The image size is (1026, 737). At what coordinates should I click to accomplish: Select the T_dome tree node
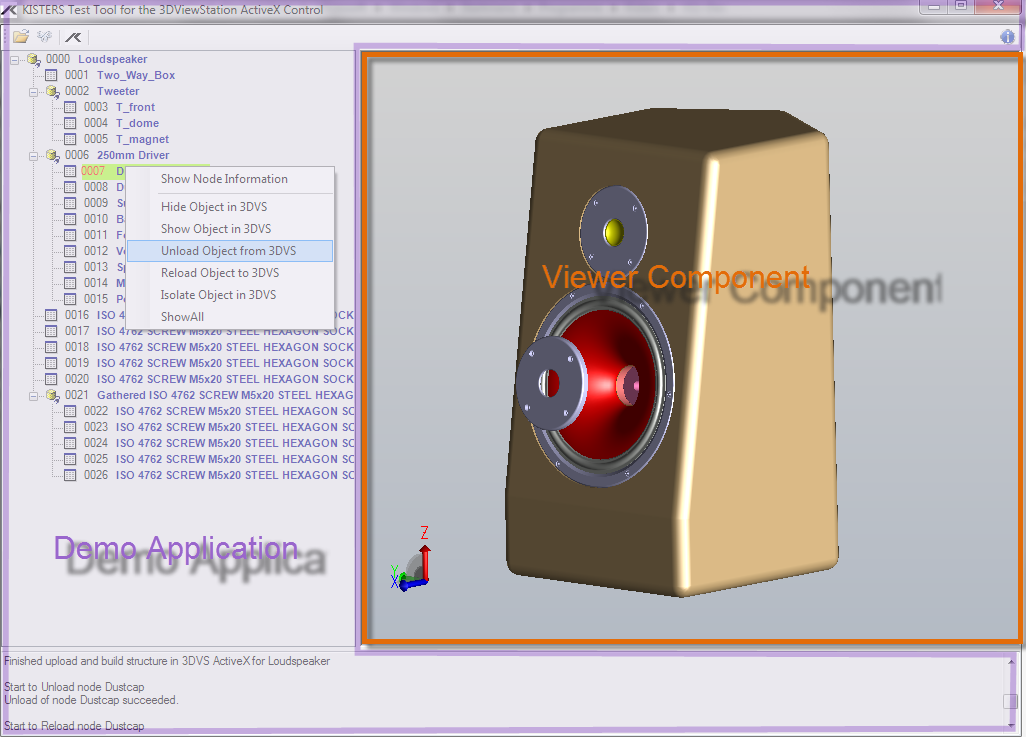point(121,123)
